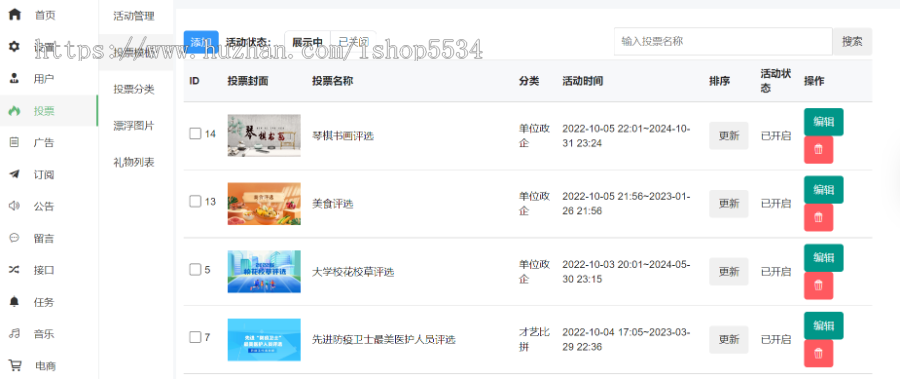900x379 pixels.
Task: Delete 美食评选 with trash icon
Action: coord(818,218)
